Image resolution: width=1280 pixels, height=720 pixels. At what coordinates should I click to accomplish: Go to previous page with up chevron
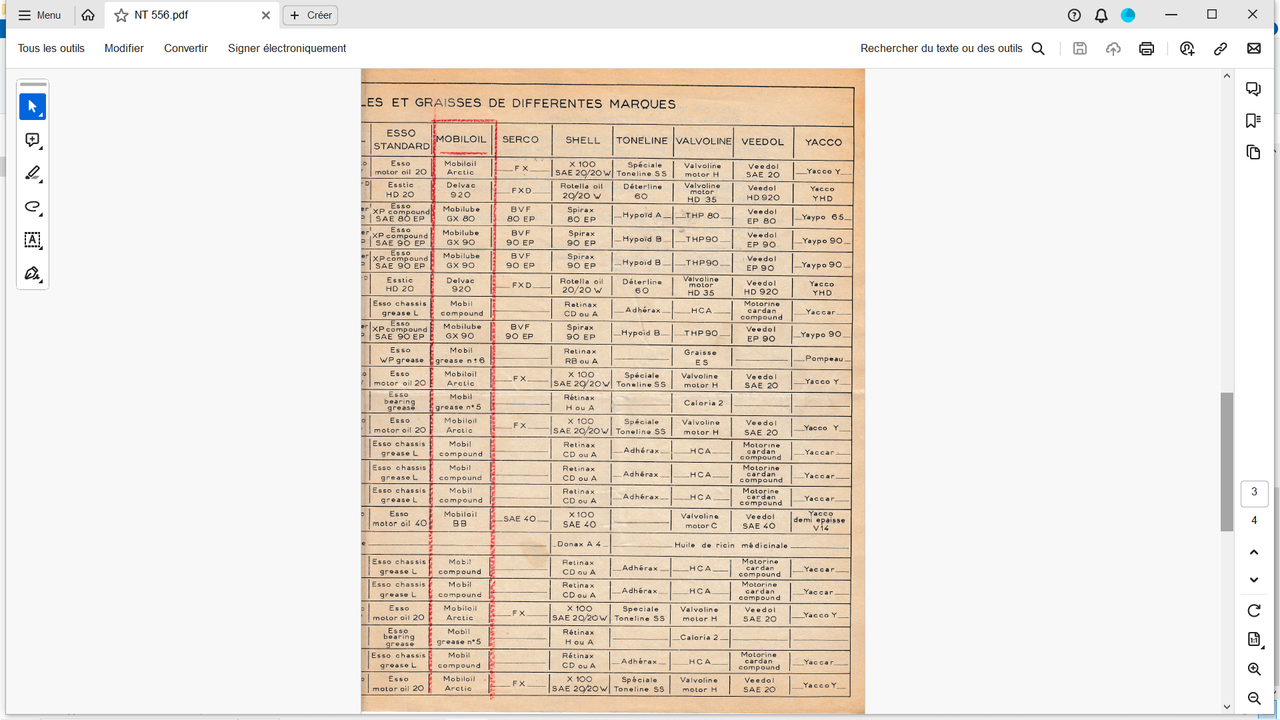point(1254,552)
